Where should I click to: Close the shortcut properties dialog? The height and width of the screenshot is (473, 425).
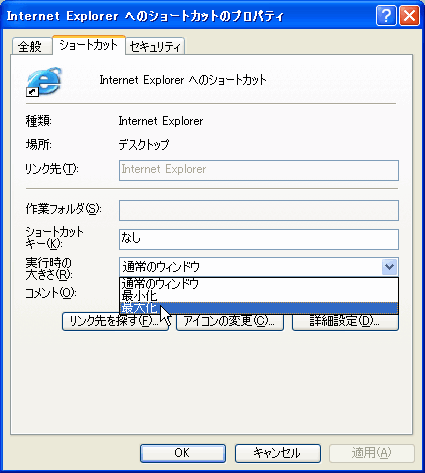click(410, 15)
